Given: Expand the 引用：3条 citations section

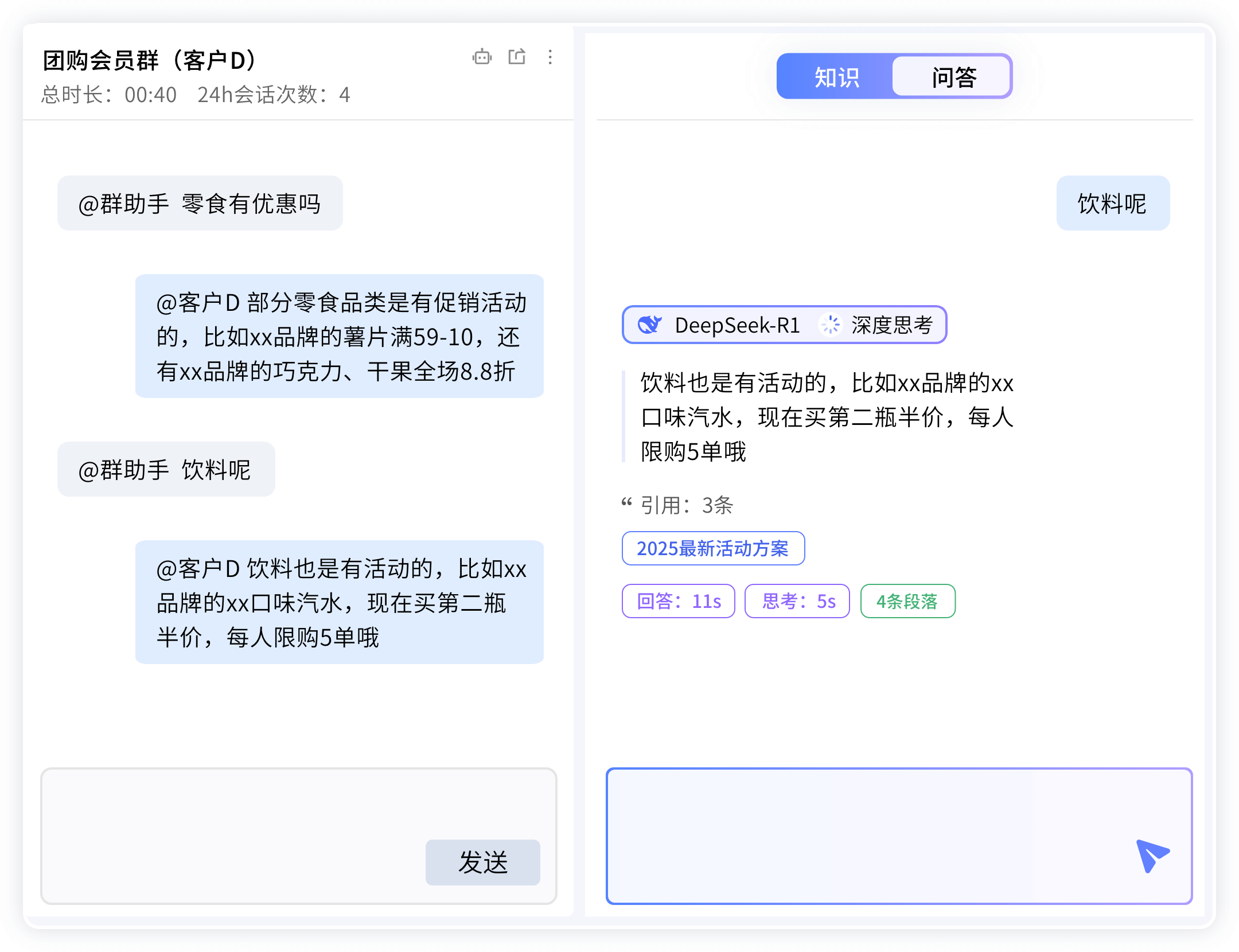Looking at the screenshot, I should 687,505.
